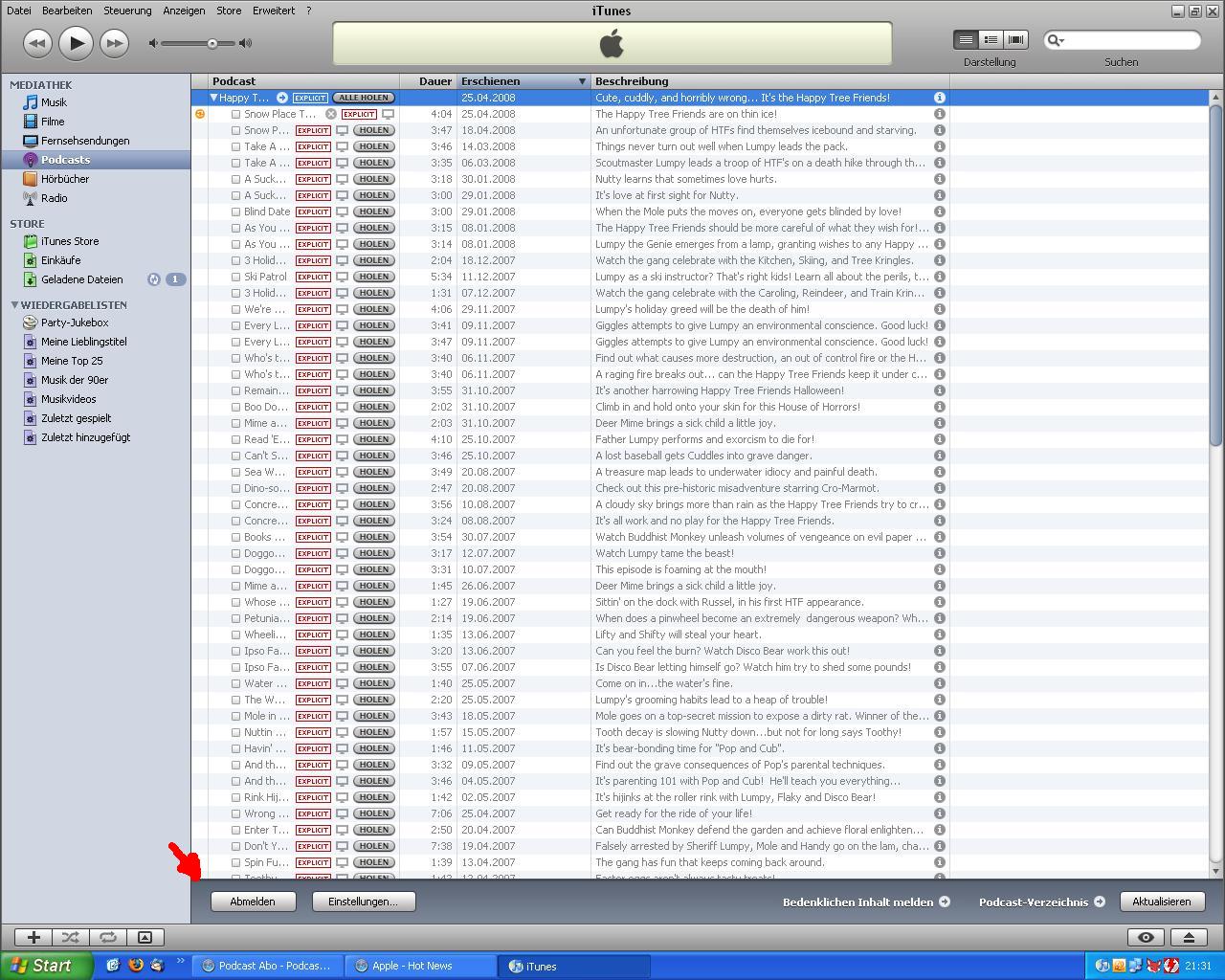Screen dimensions: 1225x980
Task: Open Hörbücher in the sidebar
Action: (64, 179)
